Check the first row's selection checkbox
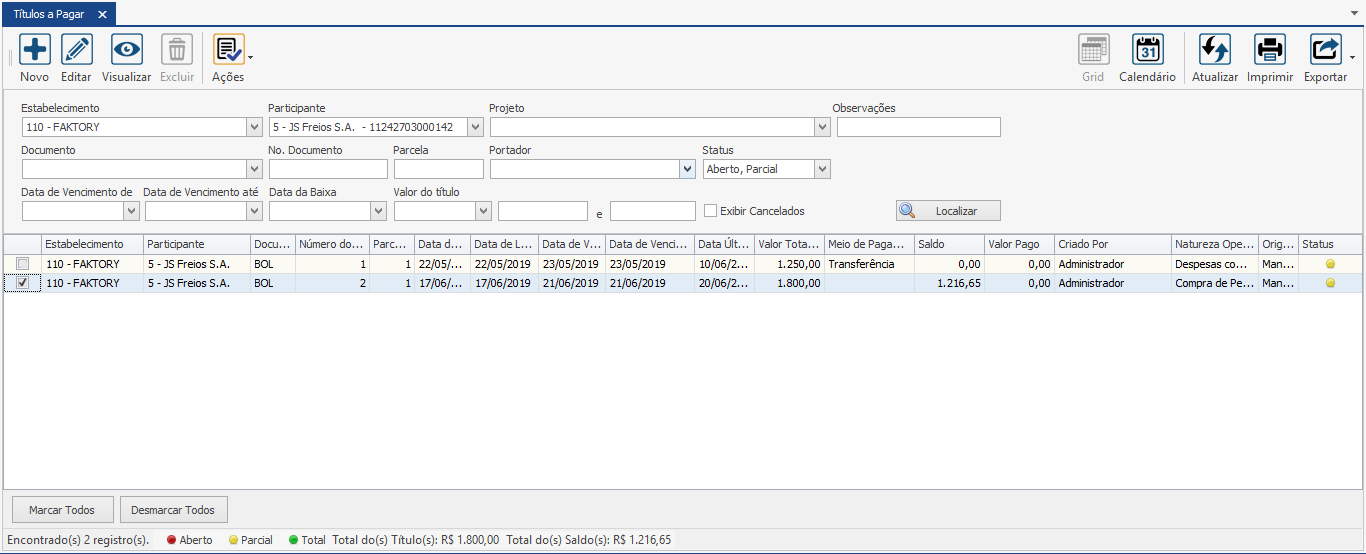The image size is (1366, 554). (x=22, y=264)
